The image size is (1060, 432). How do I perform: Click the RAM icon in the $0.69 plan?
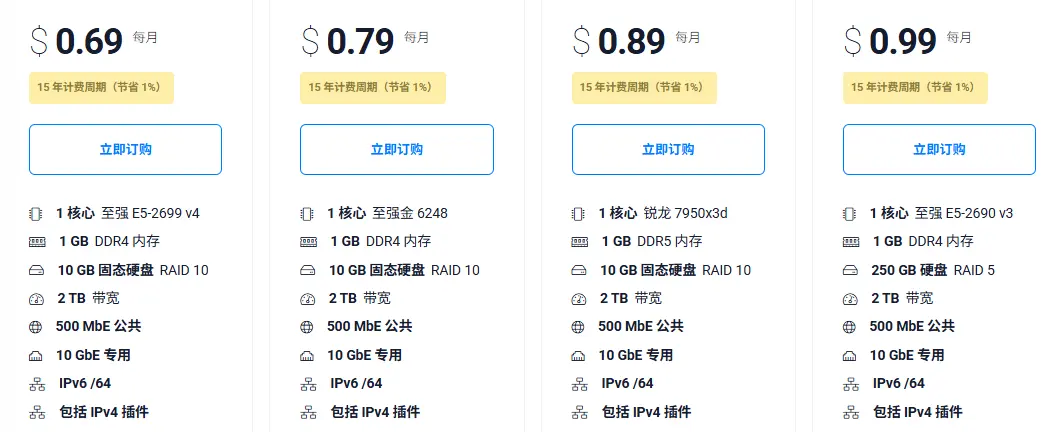pos(37,242)
